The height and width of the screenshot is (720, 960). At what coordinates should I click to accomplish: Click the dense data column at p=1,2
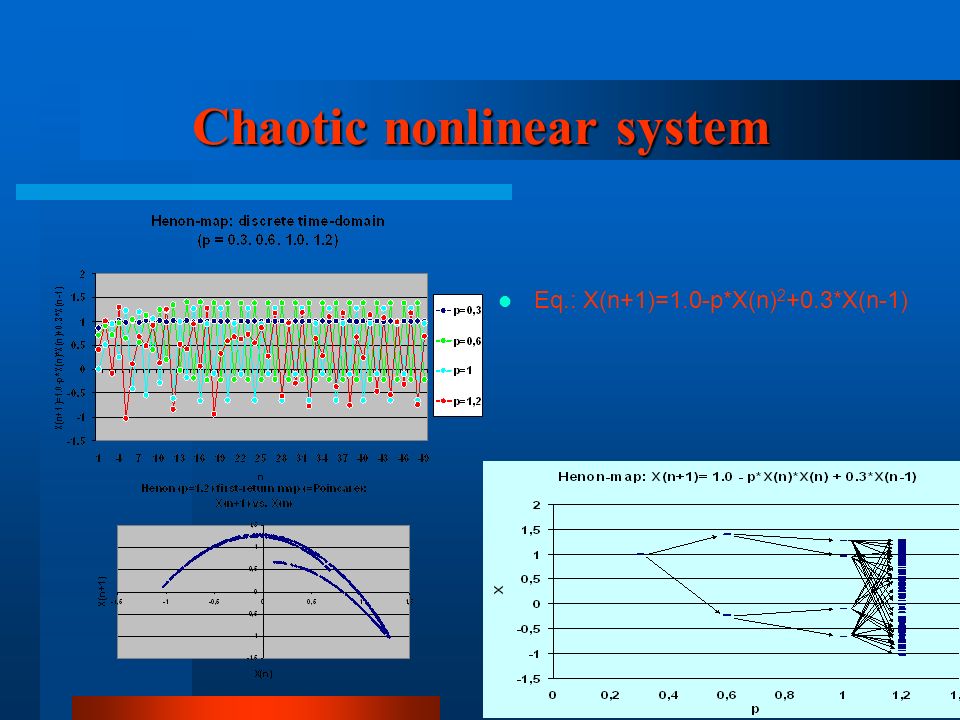[902, 597]
